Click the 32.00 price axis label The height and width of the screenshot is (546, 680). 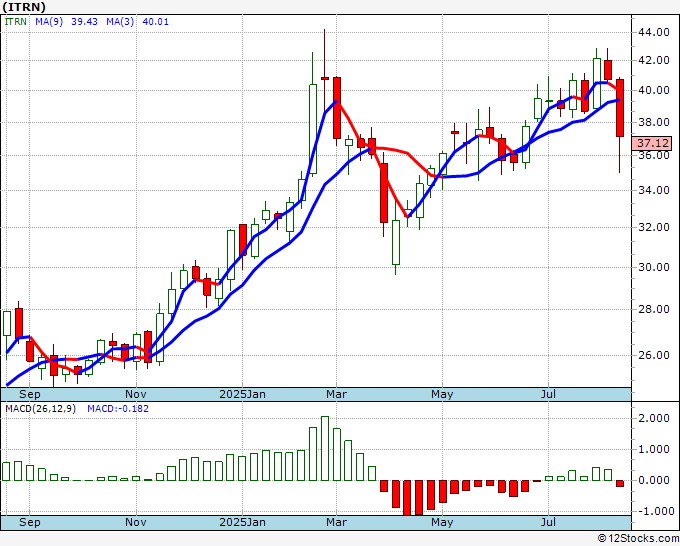tap(653, 227)
